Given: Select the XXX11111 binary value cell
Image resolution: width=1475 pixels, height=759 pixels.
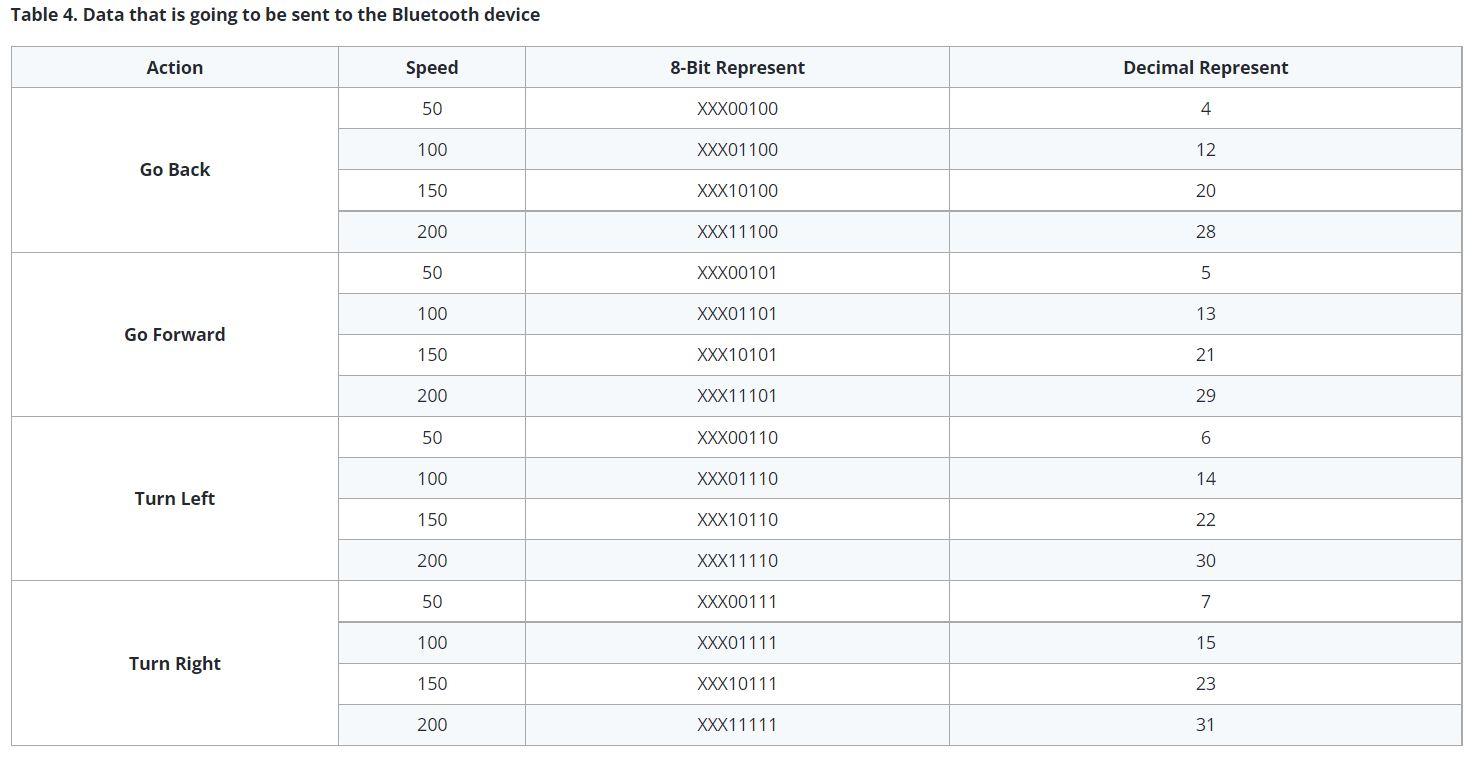Looking at the screenshot, I should click(737, 725).
